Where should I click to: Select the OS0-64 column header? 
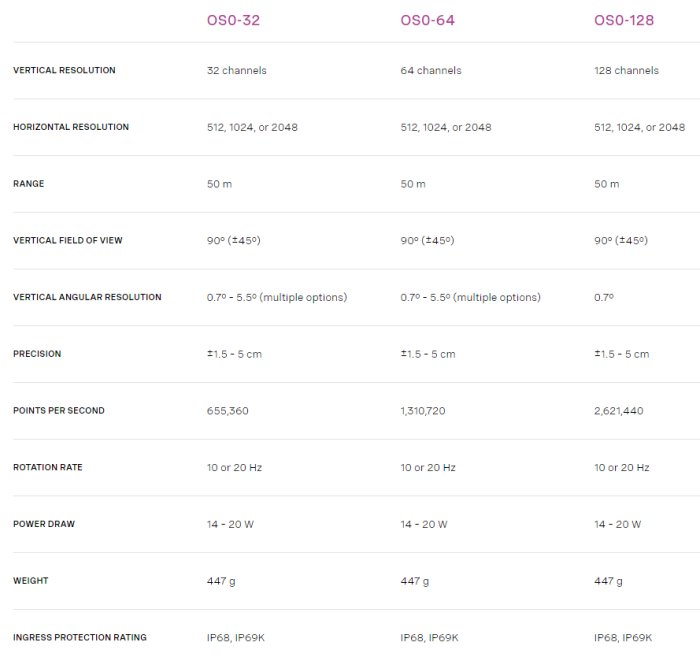point(427,19)
